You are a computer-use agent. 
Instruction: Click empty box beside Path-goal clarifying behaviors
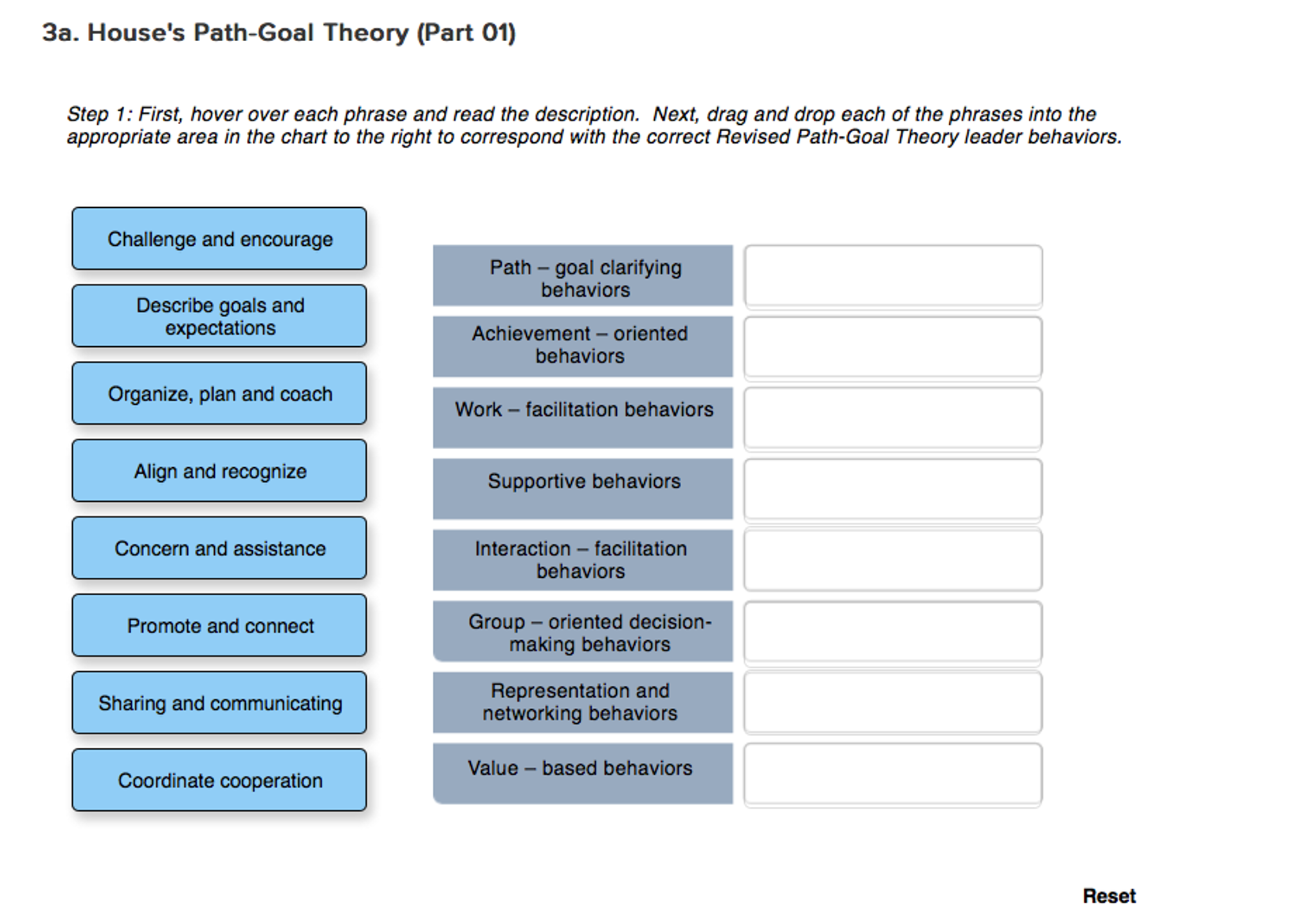[x=893, y=276]
